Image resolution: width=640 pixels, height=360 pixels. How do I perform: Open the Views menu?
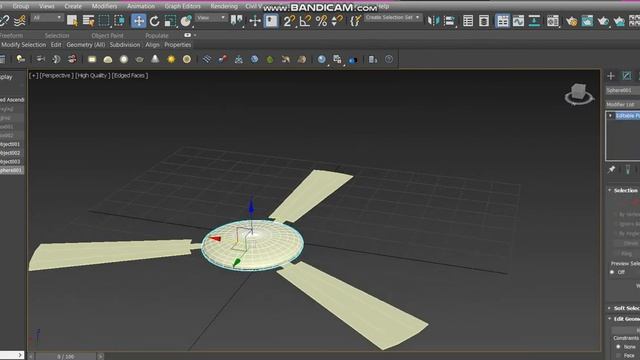tap(47, 6)
